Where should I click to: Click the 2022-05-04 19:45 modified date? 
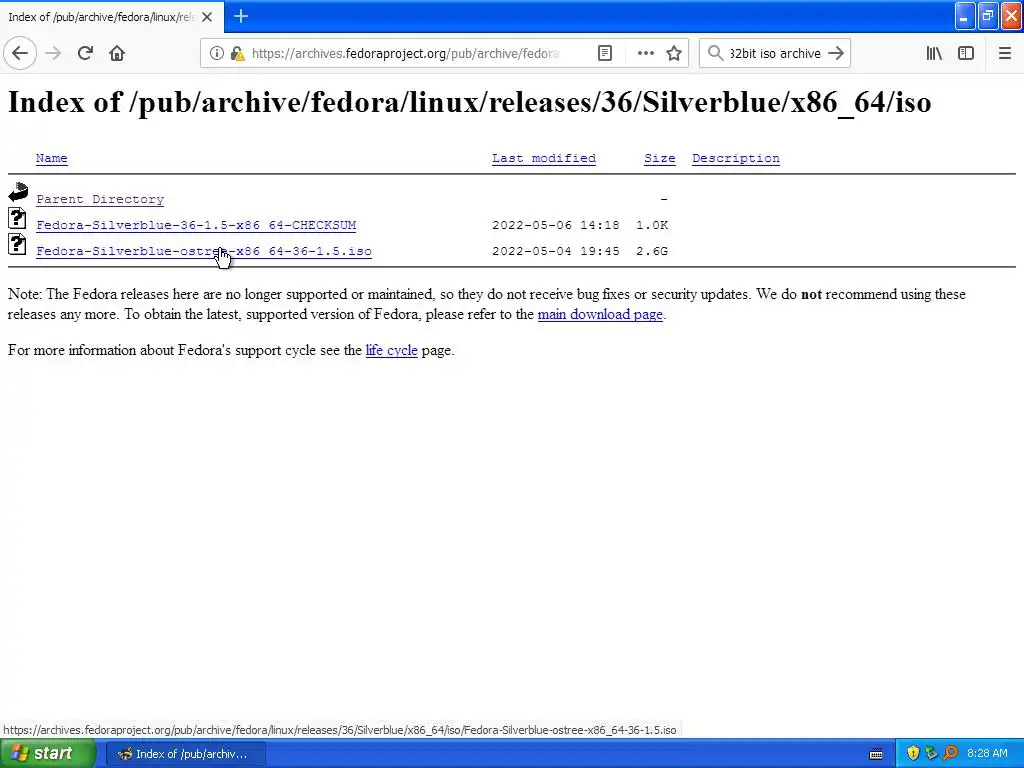click(x=556, y=251)
